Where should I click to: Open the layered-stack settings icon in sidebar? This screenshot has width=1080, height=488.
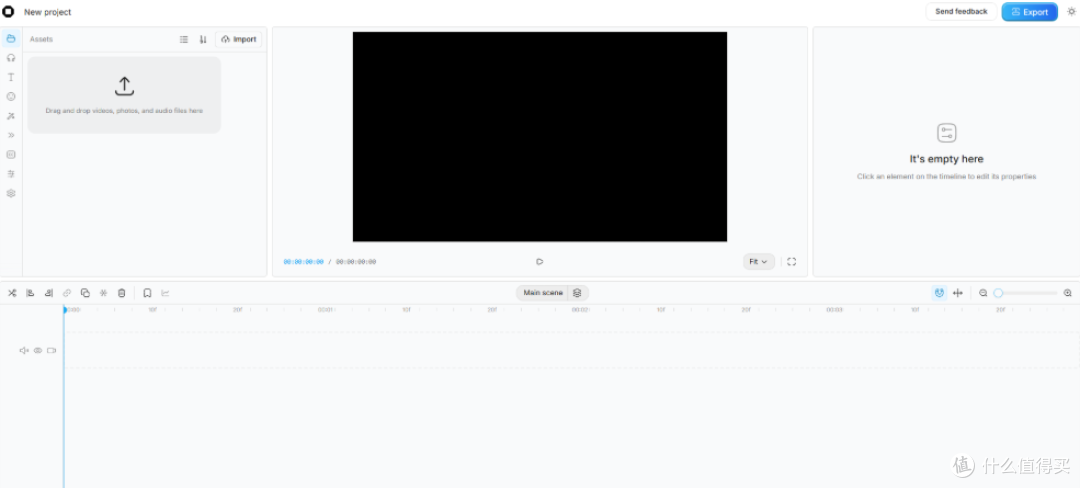pyautogui.click(x=11, y=193)
